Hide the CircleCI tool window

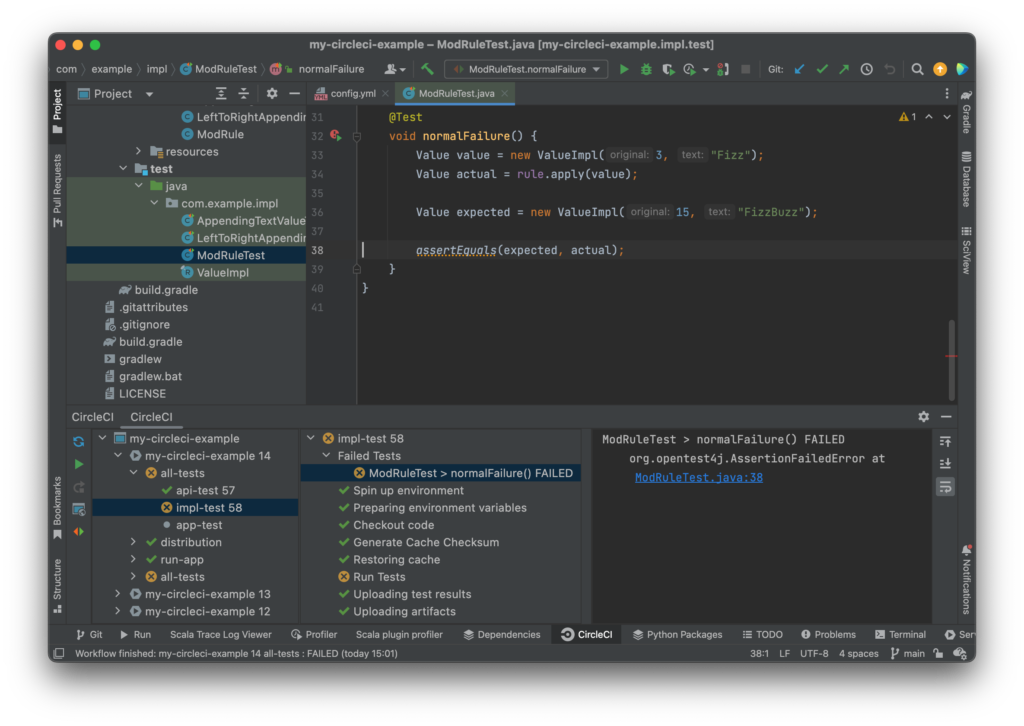click(946, 416)
